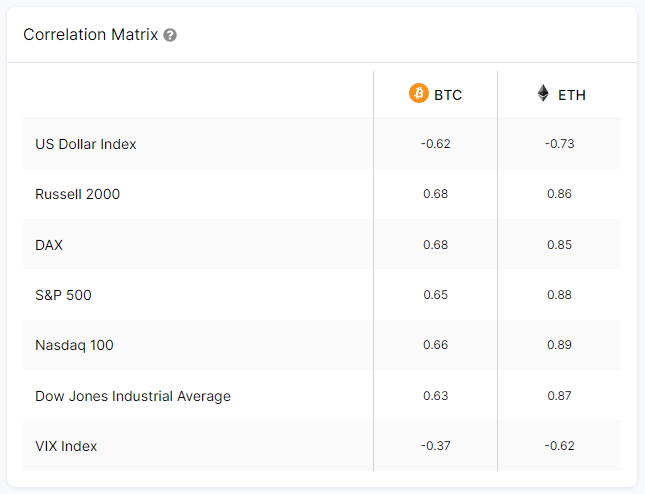Image resolution: width=645 pixels, height=494 pixels.
Task: Select the Nasdaq 100 row label
Action: tap(74, 346)
